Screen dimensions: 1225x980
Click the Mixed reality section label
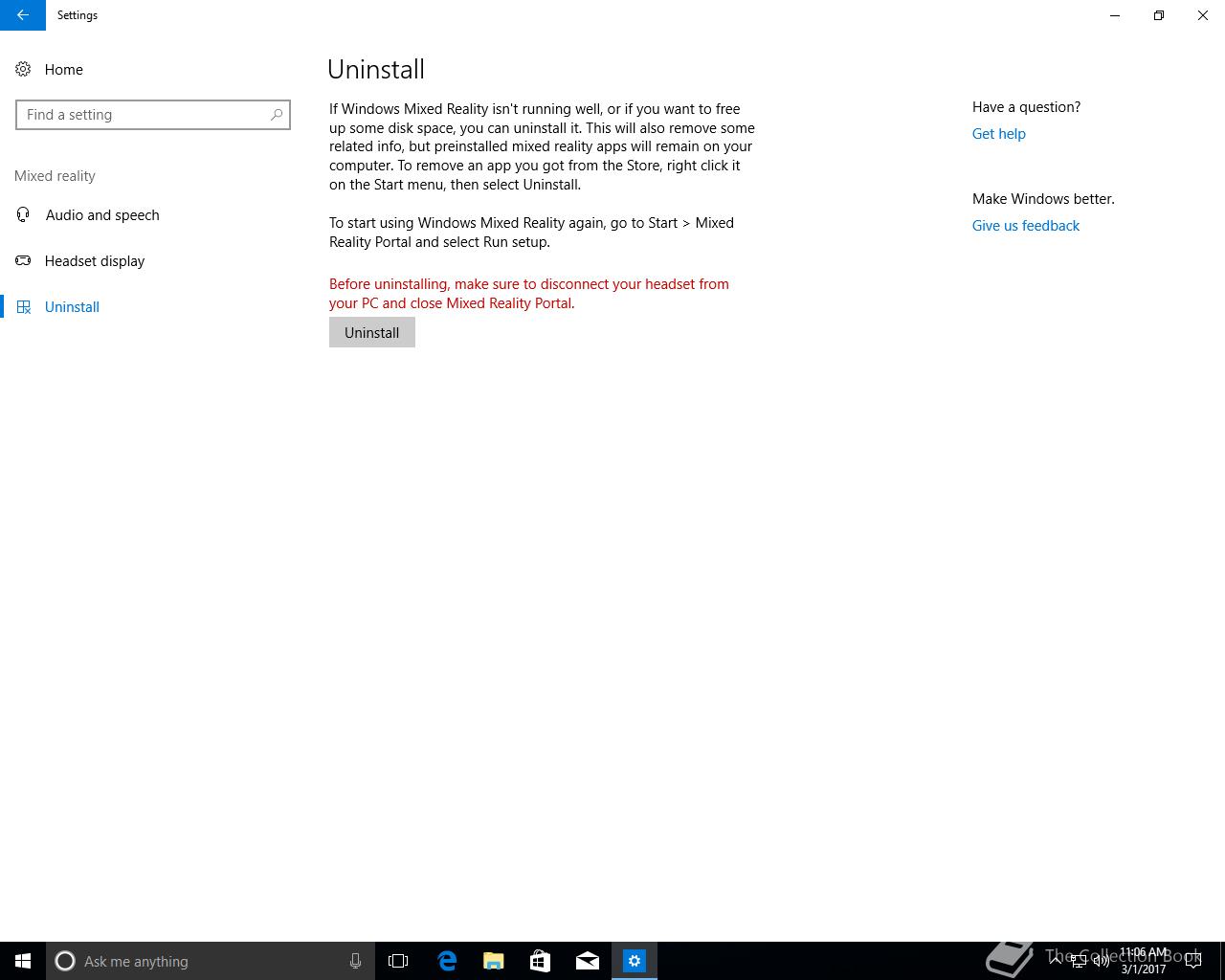[x=55, y=176]
